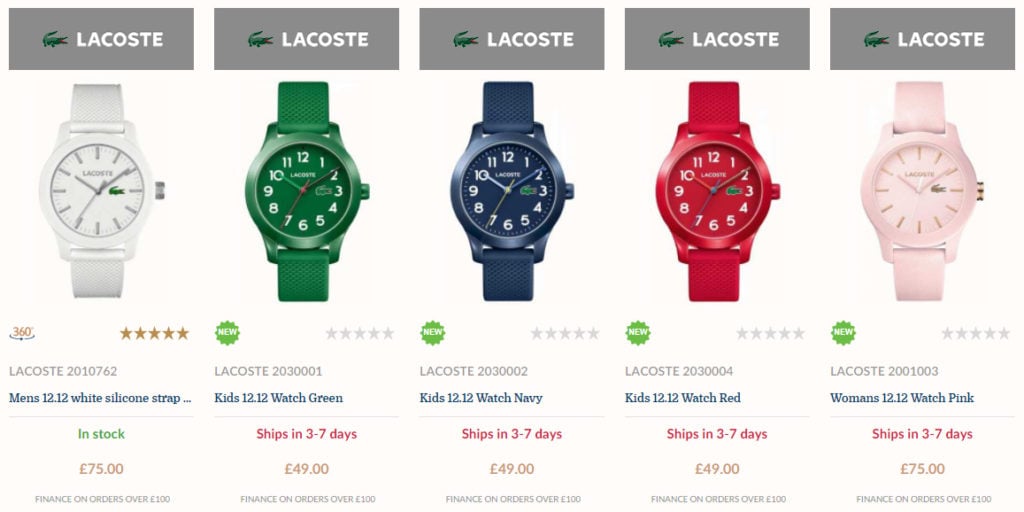Click the gold star rating of white watch
The image size is (1024, 512).
(154, 334)
